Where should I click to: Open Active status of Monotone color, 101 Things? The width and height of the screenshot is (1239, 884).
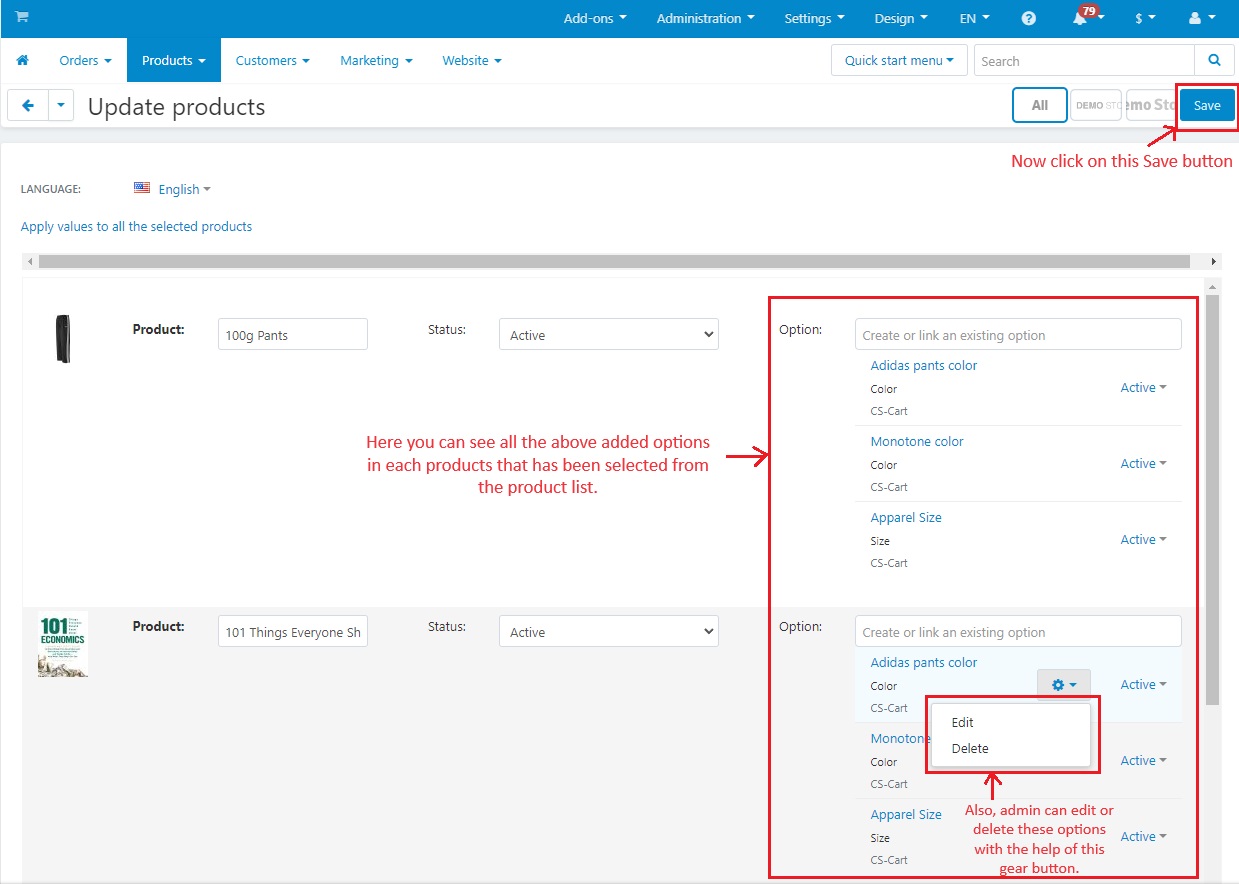tap(1144, 760)
